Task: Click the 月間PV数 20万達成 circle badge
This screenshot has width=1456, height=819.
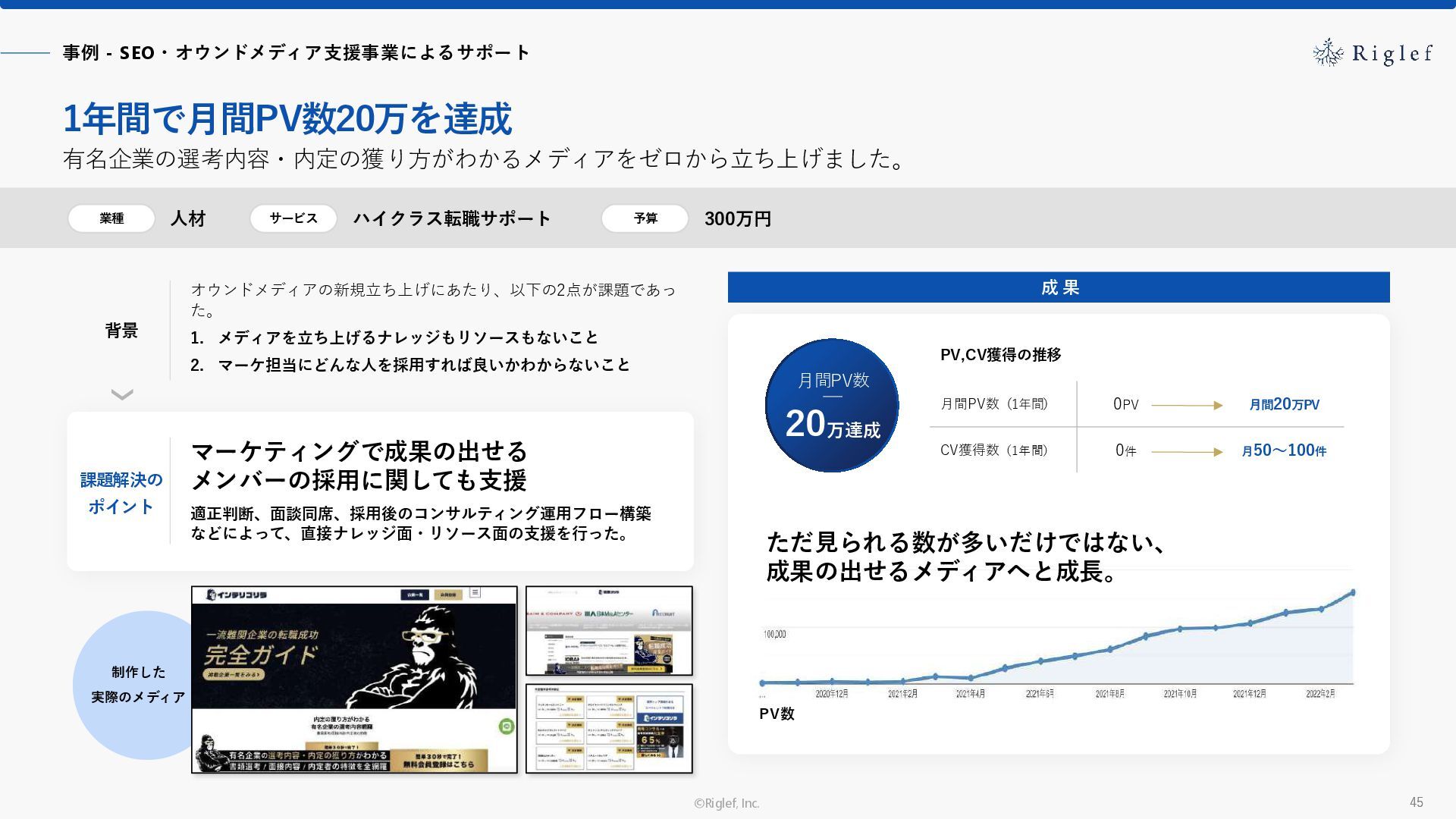Action: [832, 406]
